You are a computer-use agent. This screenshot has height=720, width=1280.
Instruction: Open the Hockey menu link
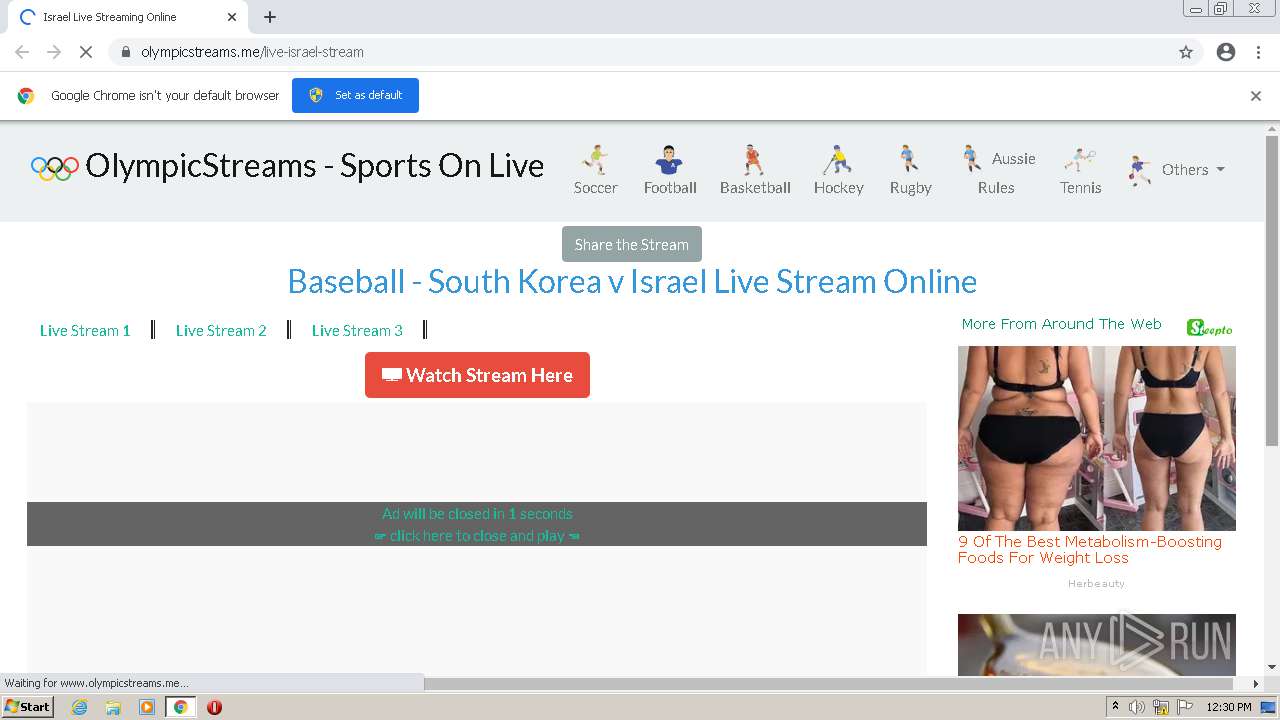[x=838, y=187]
